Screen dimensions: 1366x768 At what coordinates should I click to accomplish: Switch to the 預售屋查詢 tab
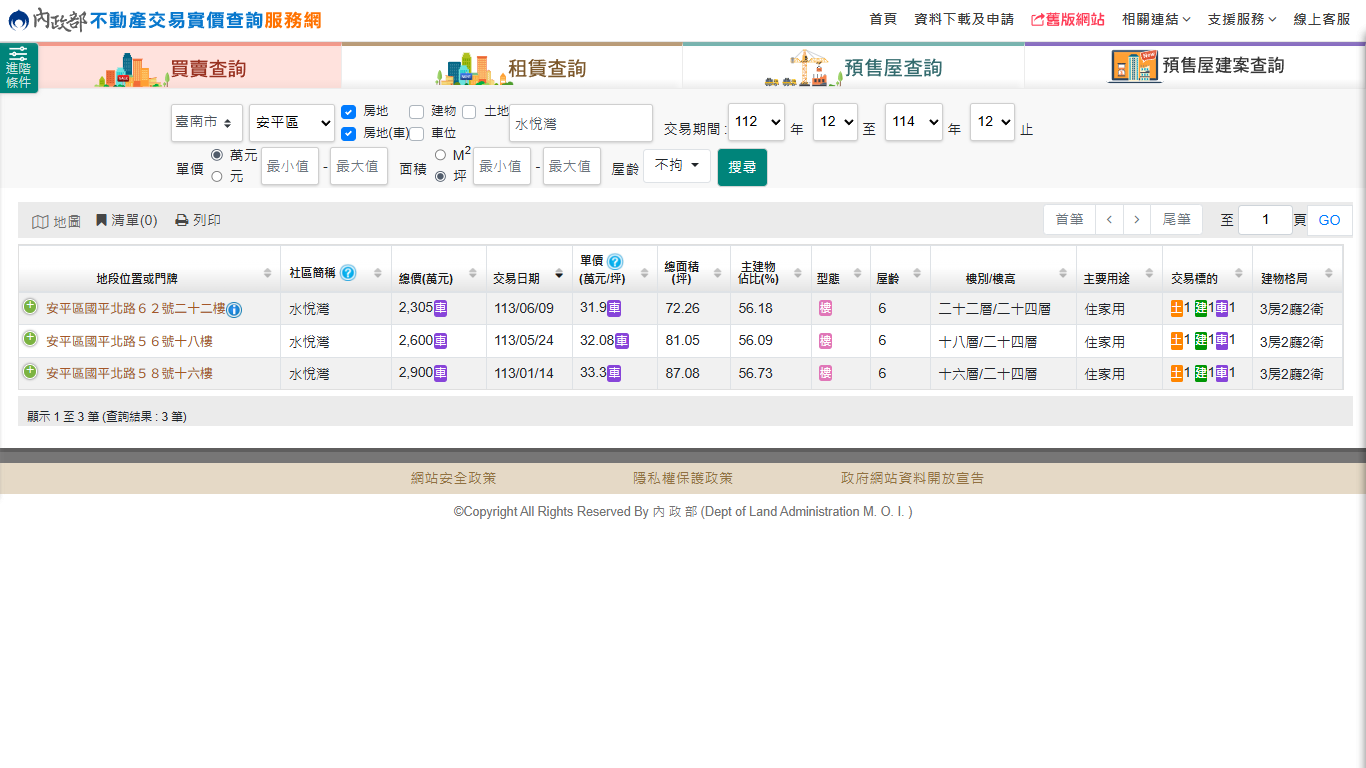pyautogui.click(x=853, y=67)
